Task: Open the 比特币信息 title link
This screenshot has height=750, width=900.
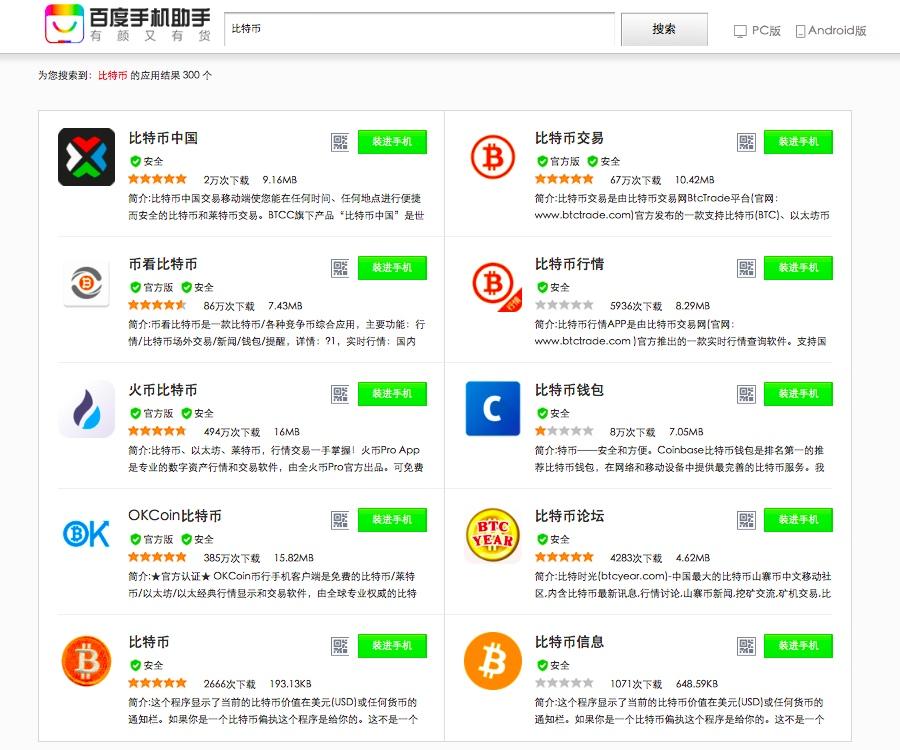Action: pos(569,642)
